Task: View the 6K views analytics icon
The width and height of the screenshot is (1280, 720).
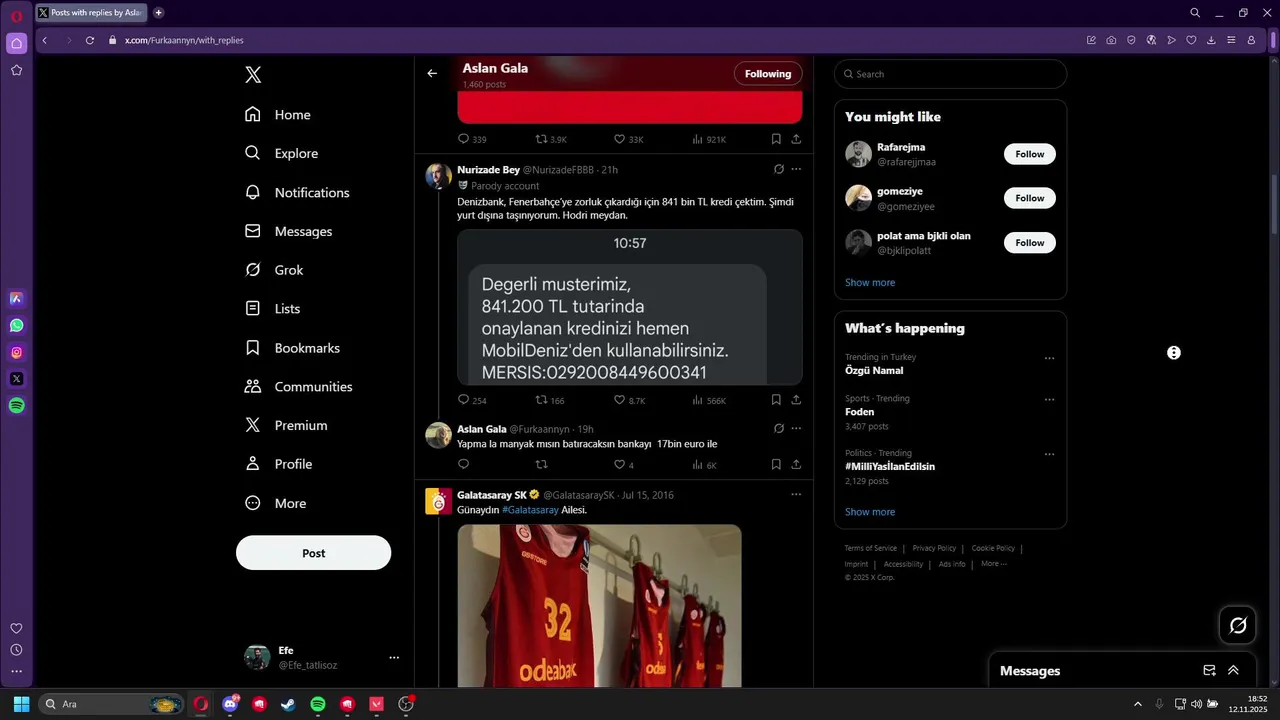Action: [704, 465]
